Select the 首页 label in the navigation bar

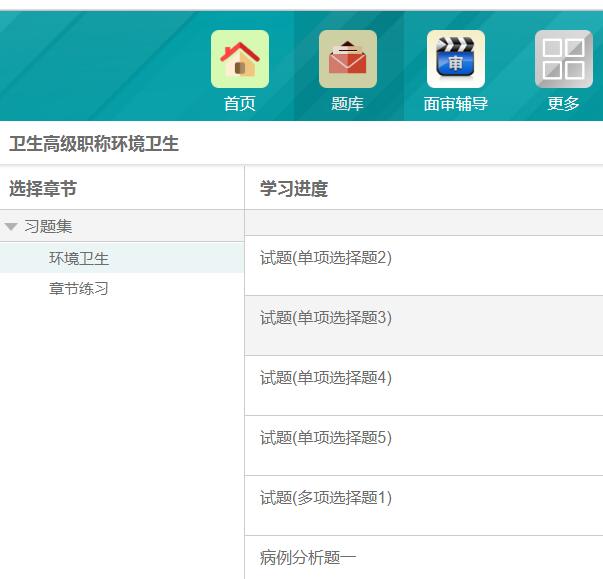[x=240, y=104]
